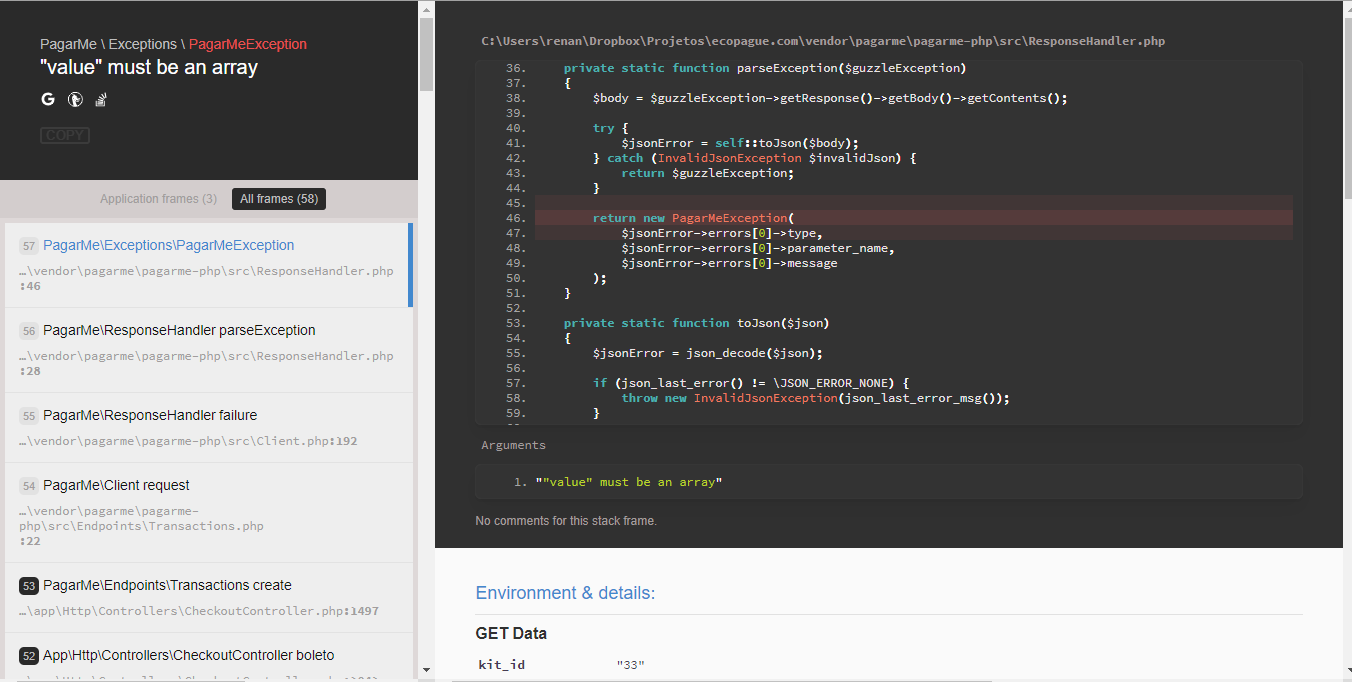Search this error on Google
1352x682 pixels.
(47, 99)
